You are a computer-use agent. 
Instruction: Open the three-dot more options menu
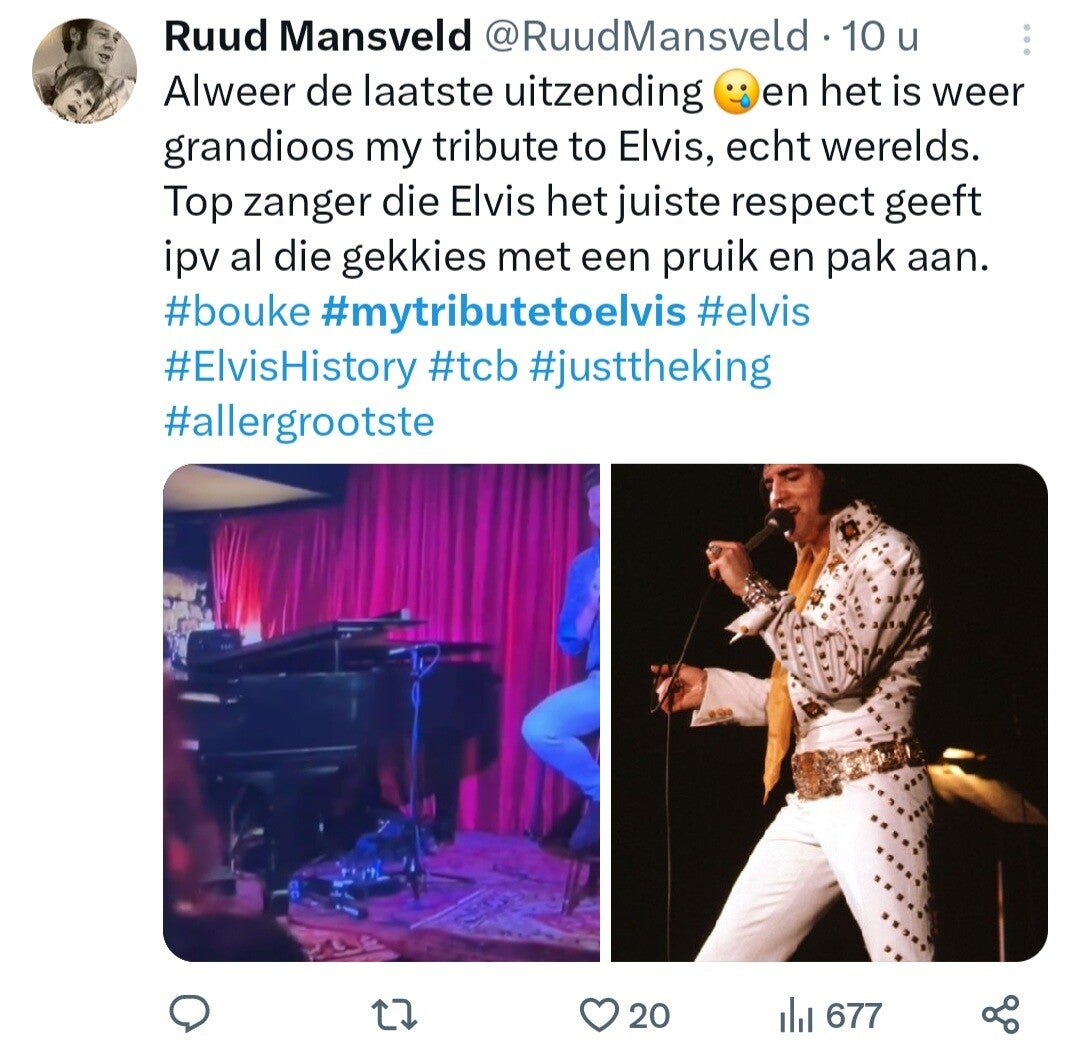tap(1026, 39)
